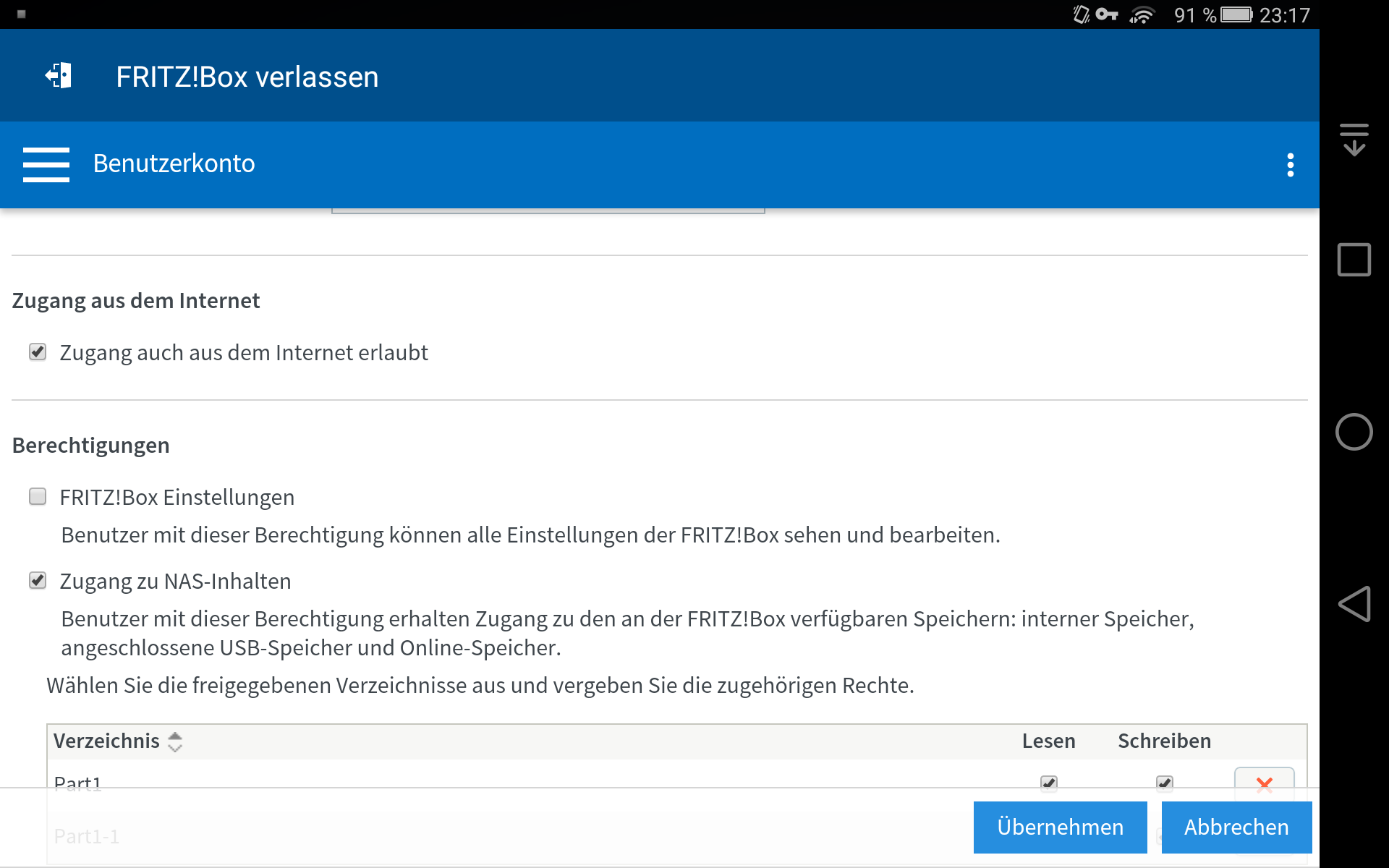Screen dimensions: 1389x868
Task: Toggle Zugang zu NAS-Inhalten checkbox
Action: coord(38,580)
